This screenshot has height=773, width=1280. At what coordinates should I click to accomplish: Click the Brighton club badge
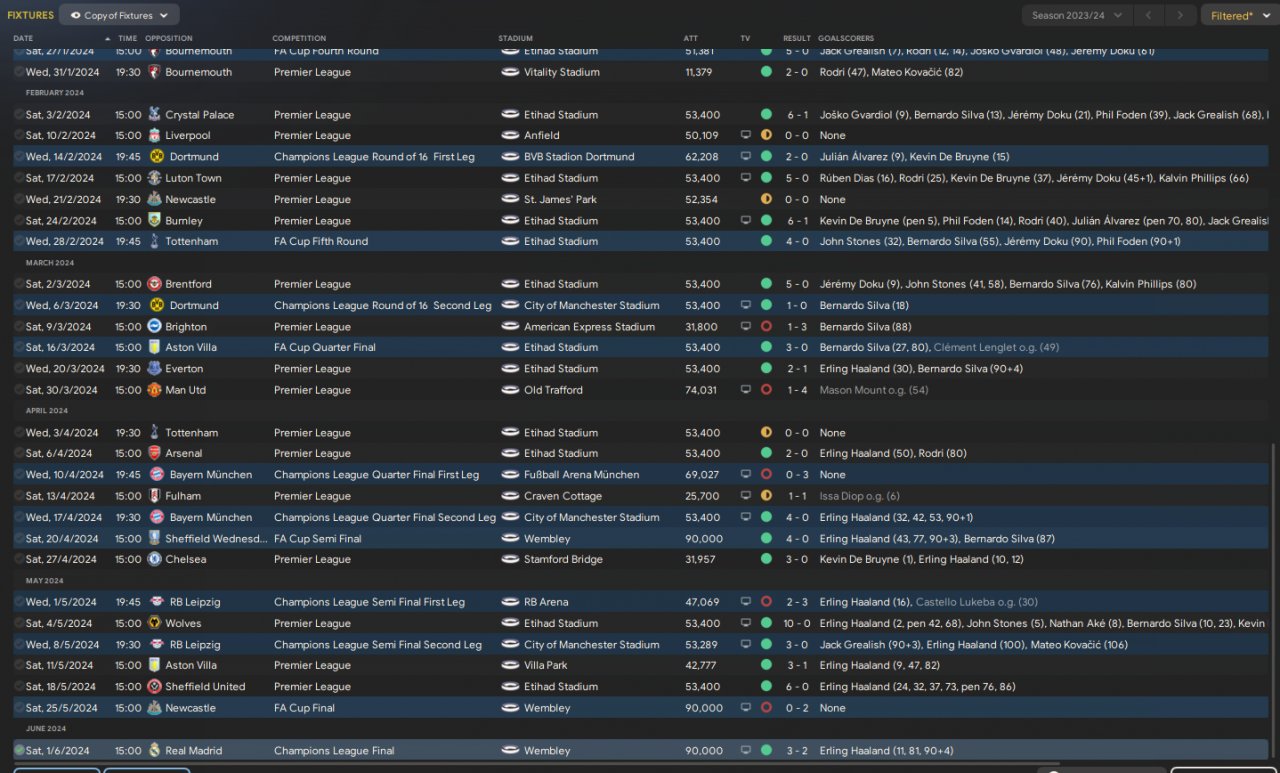tap(154, 327)
